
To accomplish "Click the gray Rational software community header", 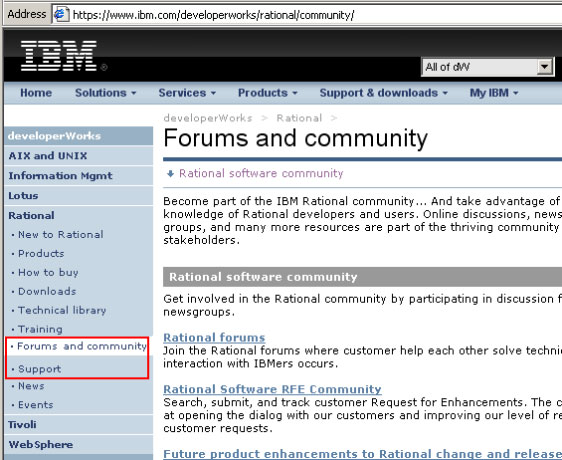I will click(x=362, y=277).
